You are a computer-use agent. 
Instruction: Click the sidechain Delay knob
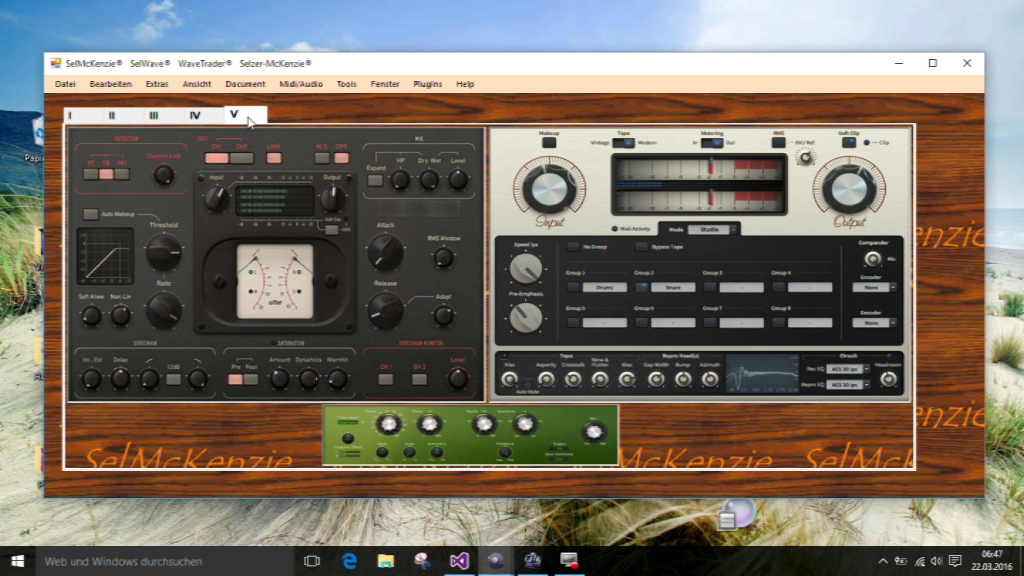pyautogui.click(x=120, y=379)
